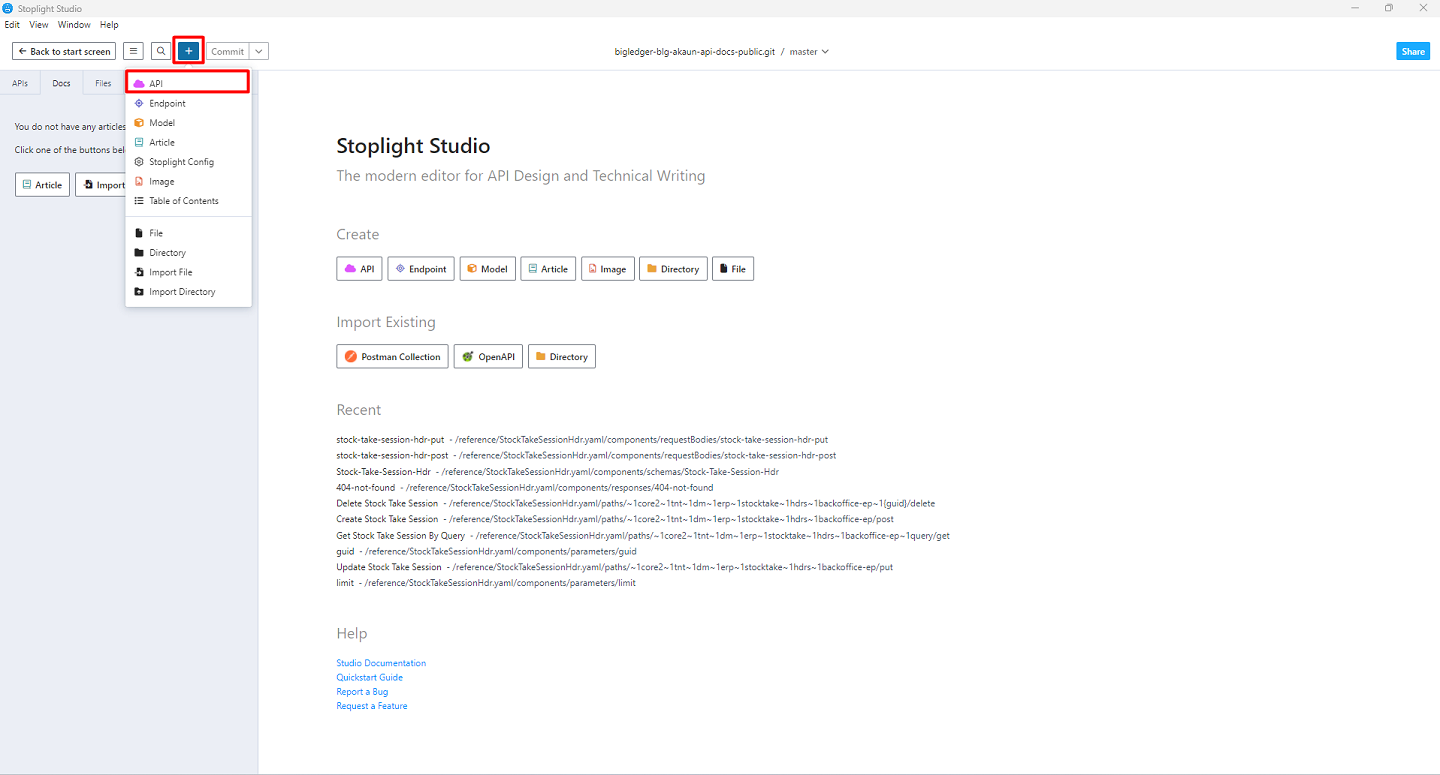Open the Commit dropdown arrow

coord(258,51)
